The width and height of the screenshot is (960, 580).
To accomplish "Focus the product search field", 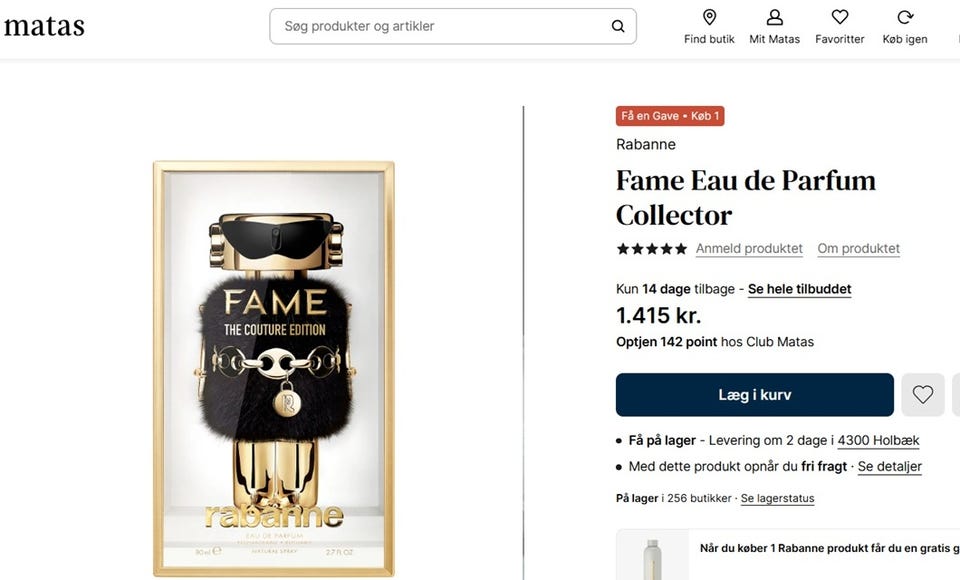I will pyautogui.click(x=440, y=26).
